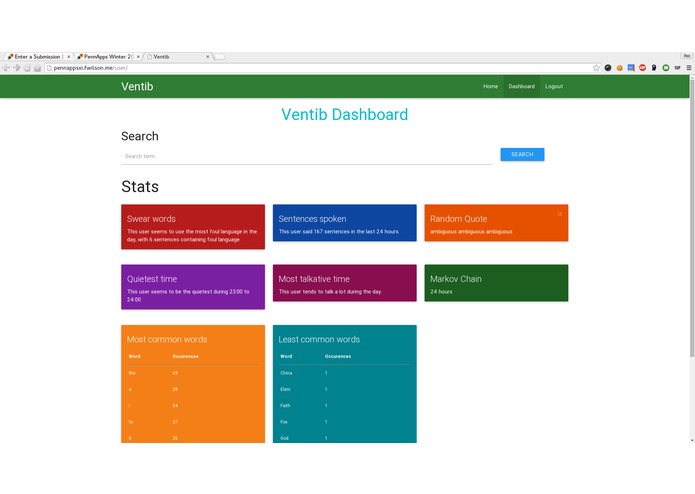
Task: Select the Ventib browser tab
Action: click(178, 57)
